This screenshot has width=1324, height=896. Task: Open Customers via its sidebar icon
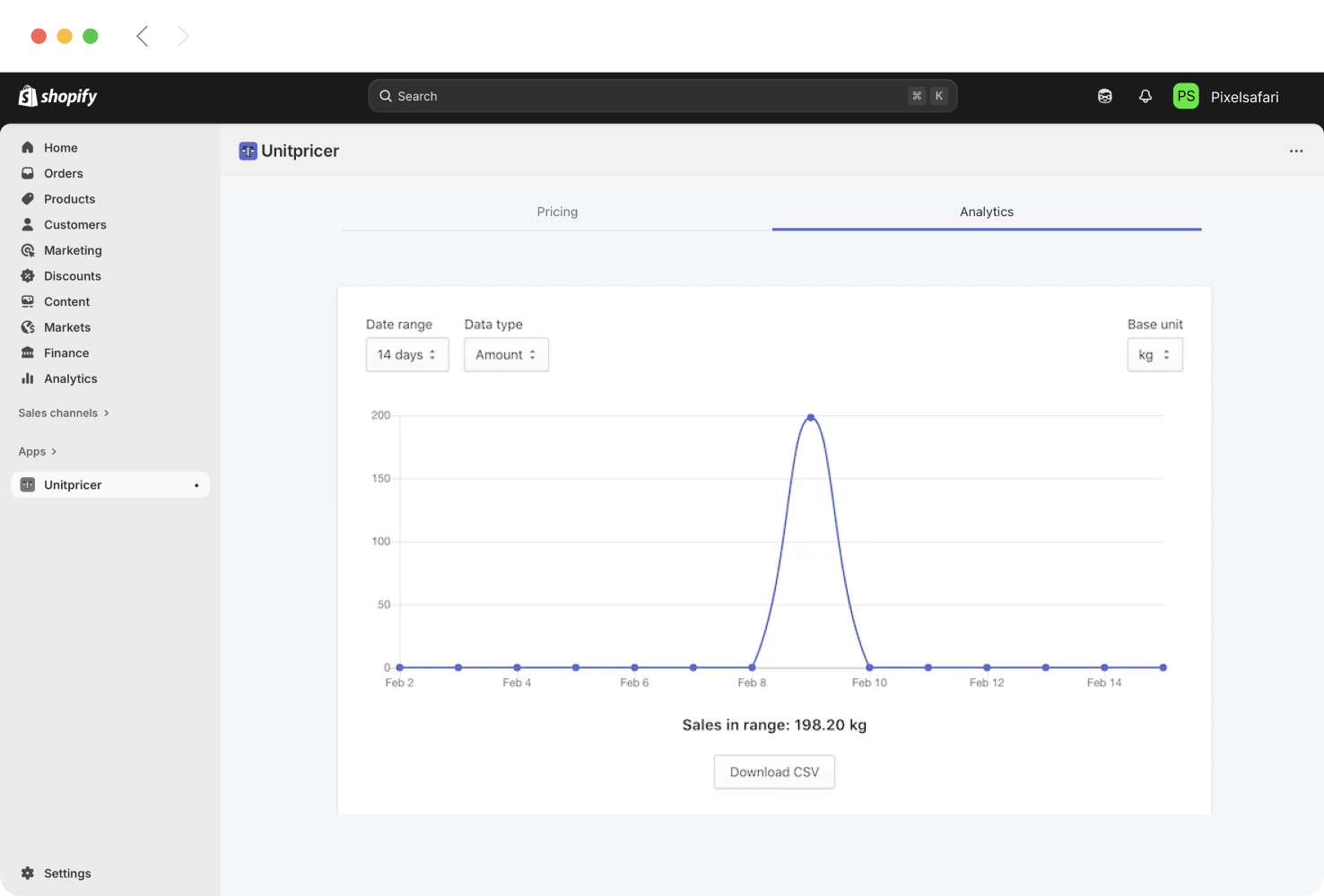pos(28,224)
